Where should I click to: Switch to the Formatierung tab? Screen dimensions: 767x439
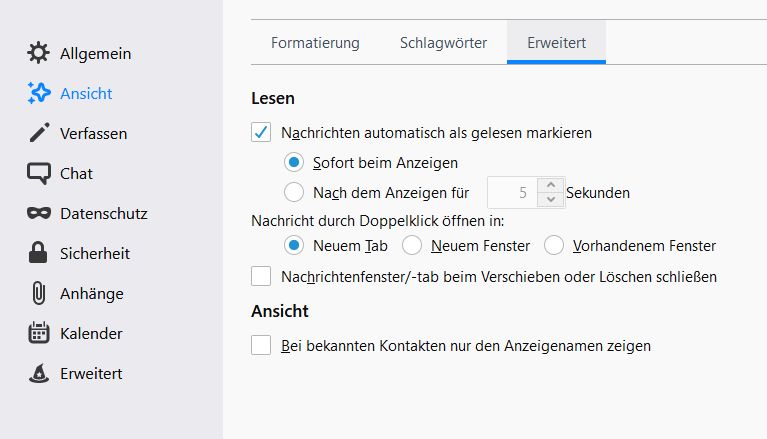[x=315, y=43]
